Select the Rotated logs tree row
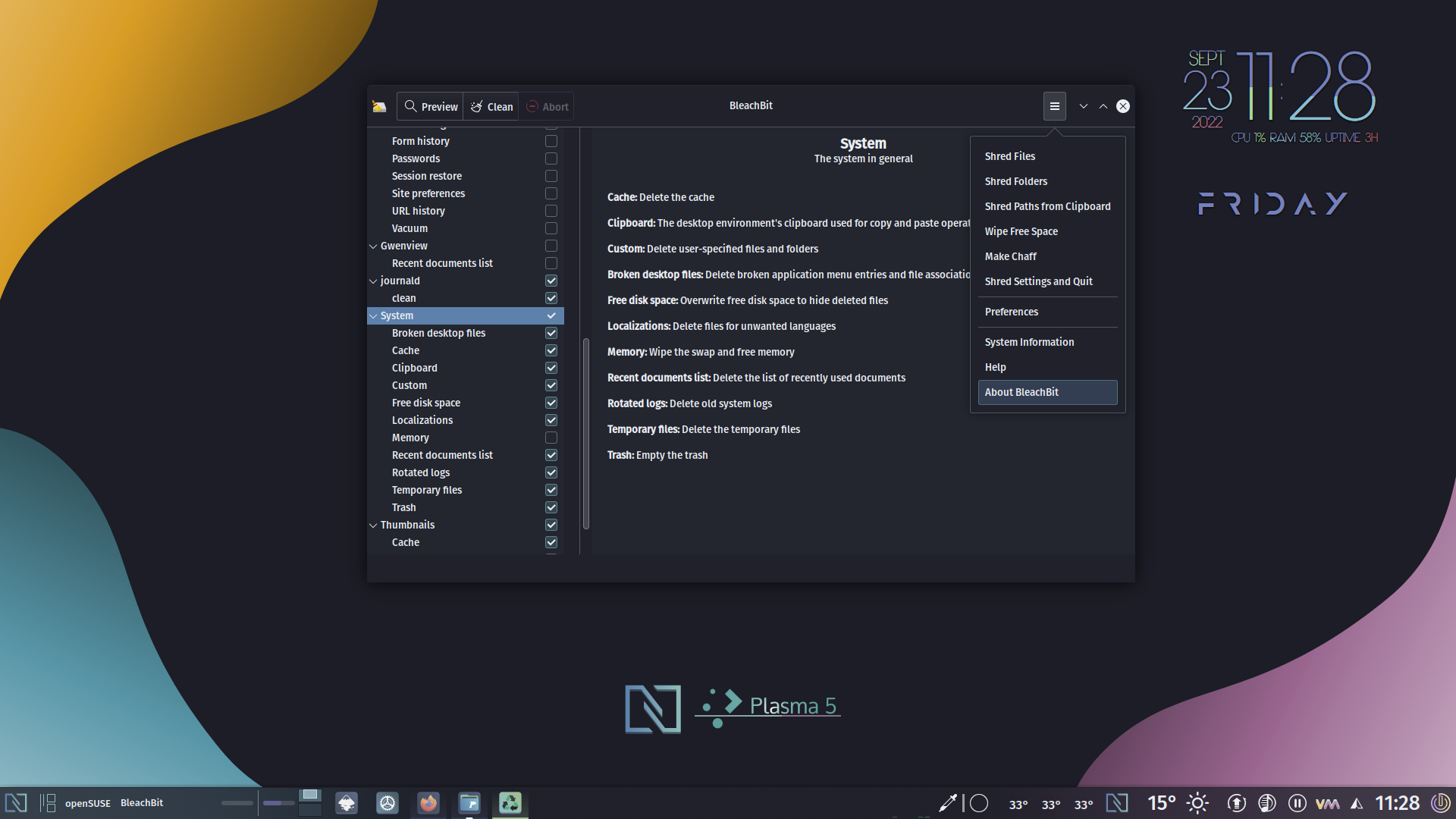This screenshot has height=819, width=1456. click(x=466, y=472)
